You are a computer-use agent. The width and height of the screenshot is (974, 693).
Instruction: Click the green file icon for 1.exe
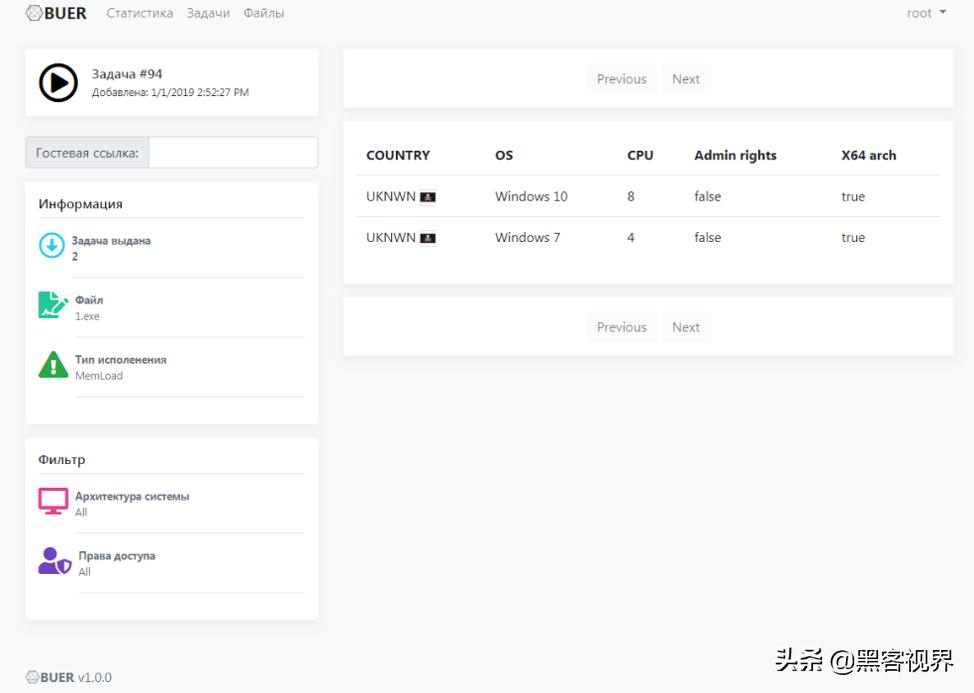tap(53, 305)
